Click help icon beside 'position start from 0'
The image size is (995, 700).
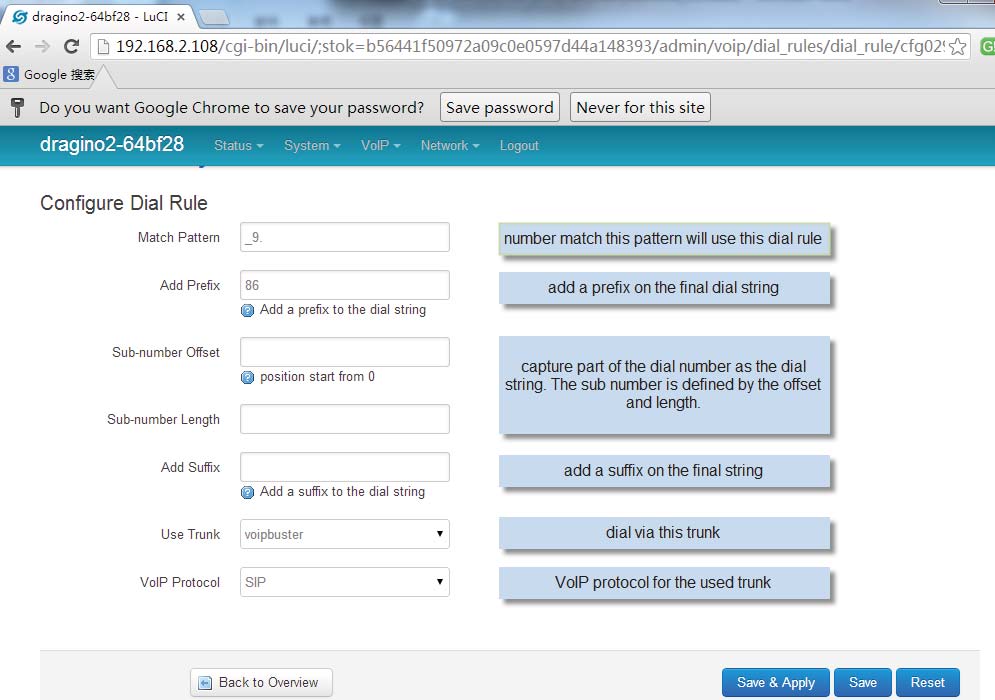247,378
